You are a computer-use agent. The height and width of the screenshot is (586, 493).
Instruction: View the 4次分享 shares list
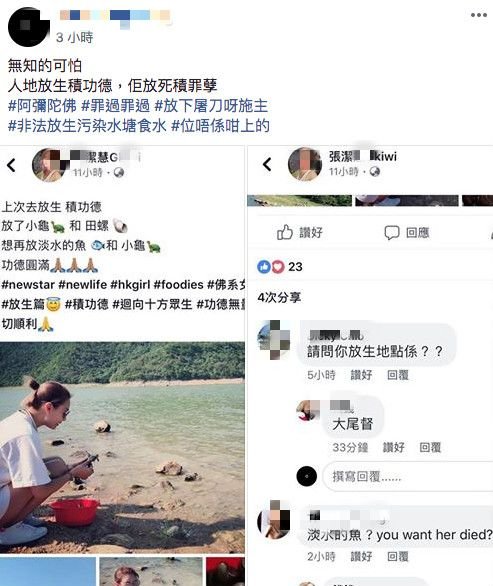[x=279, y=297]
